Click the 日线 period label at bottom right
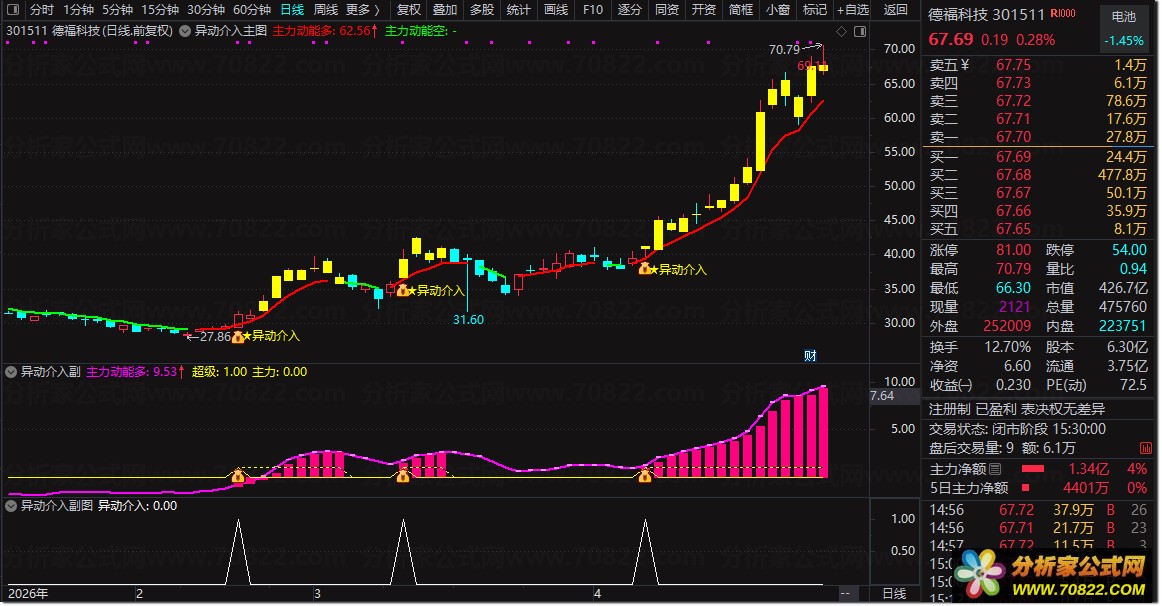Screen dimensions: 1162x606 894,593
